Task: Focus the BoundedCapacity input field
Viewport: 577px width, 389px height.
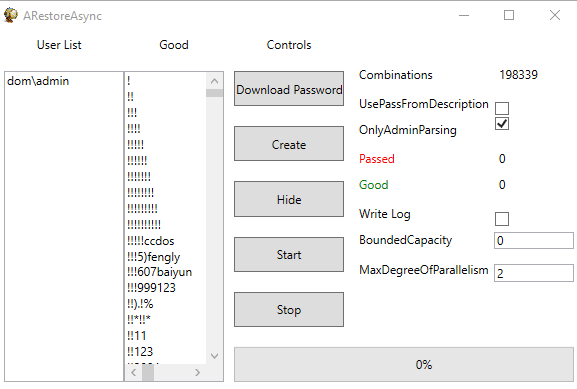Action: (x=534, y=241)
